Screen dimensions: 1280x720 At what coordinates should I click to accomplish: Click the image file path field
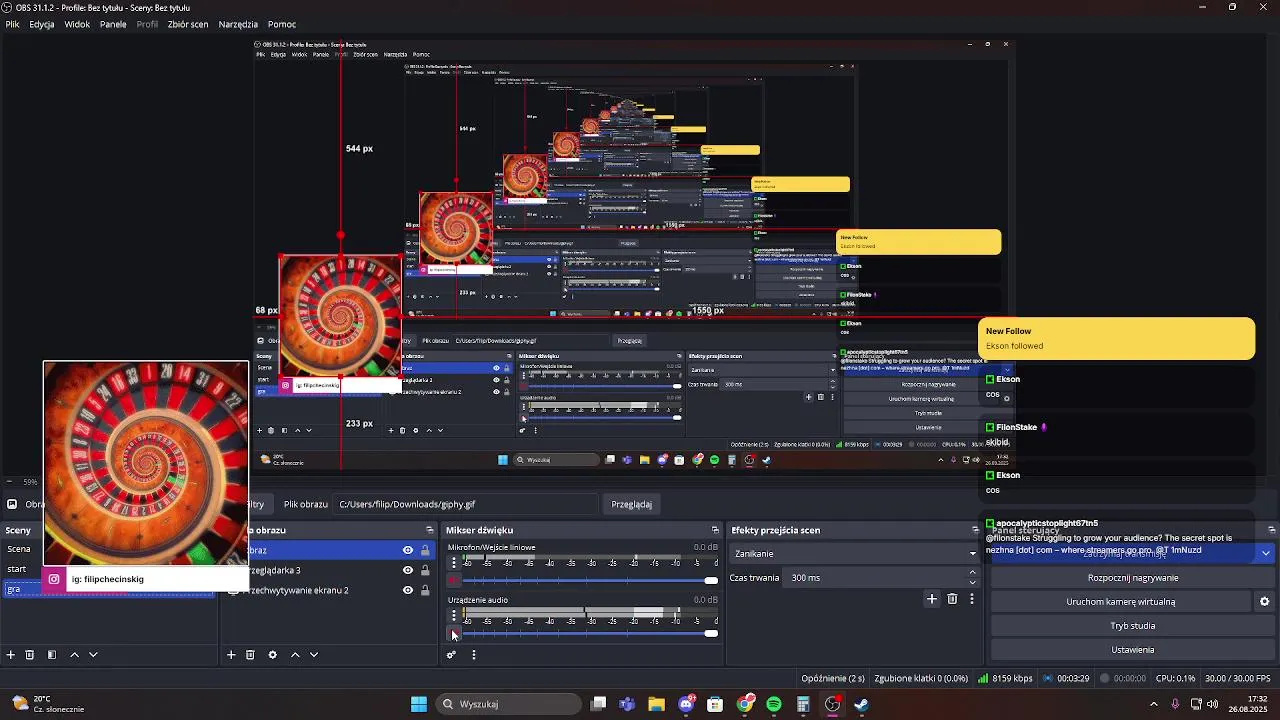pyautogui.click(x=465, y=504)
